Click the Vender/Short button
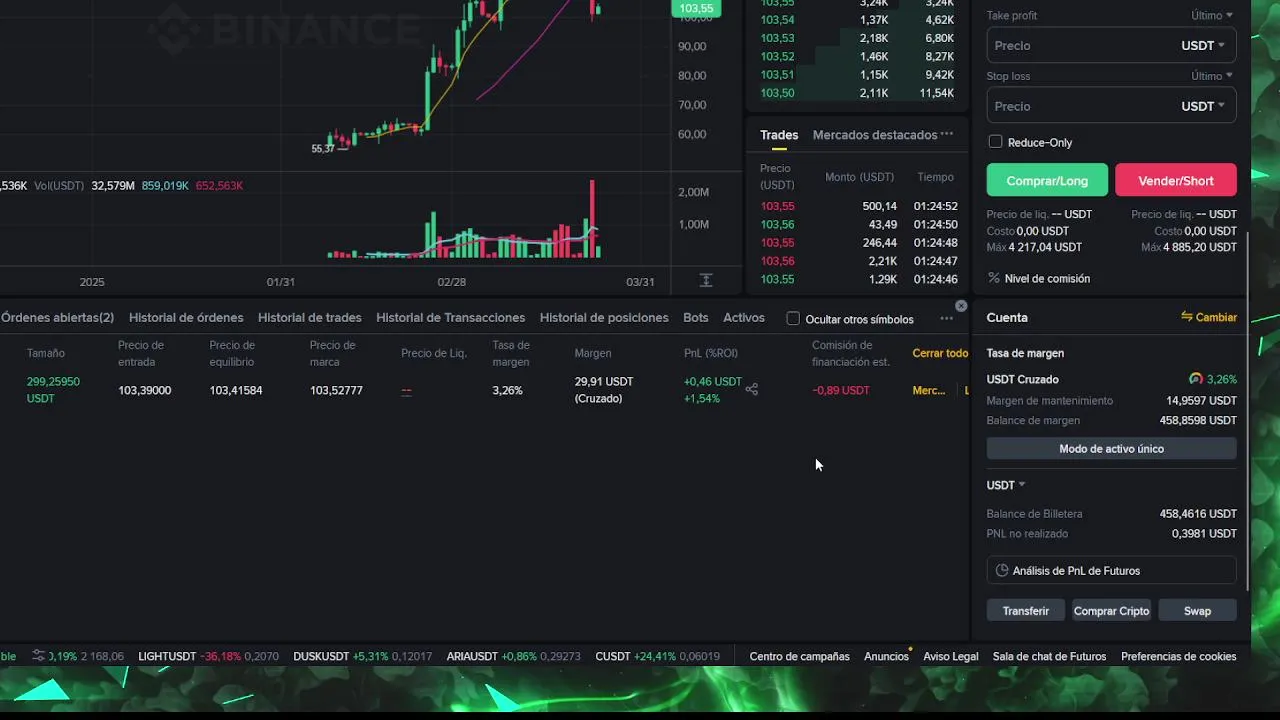 (x=1176, y=180)
